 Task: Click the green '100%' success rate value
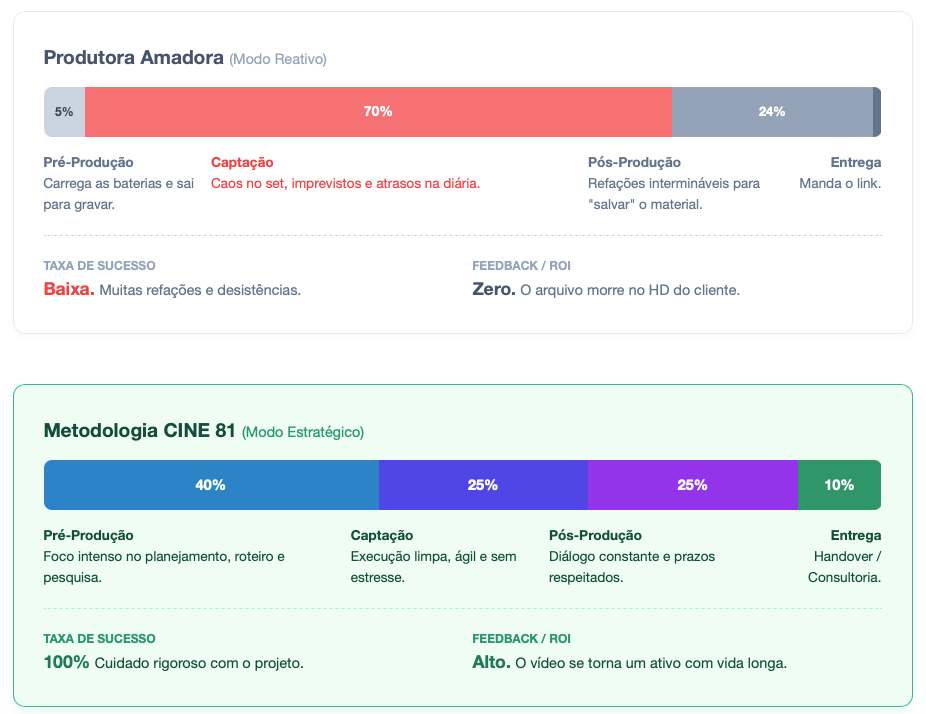[x=67, y=662]
